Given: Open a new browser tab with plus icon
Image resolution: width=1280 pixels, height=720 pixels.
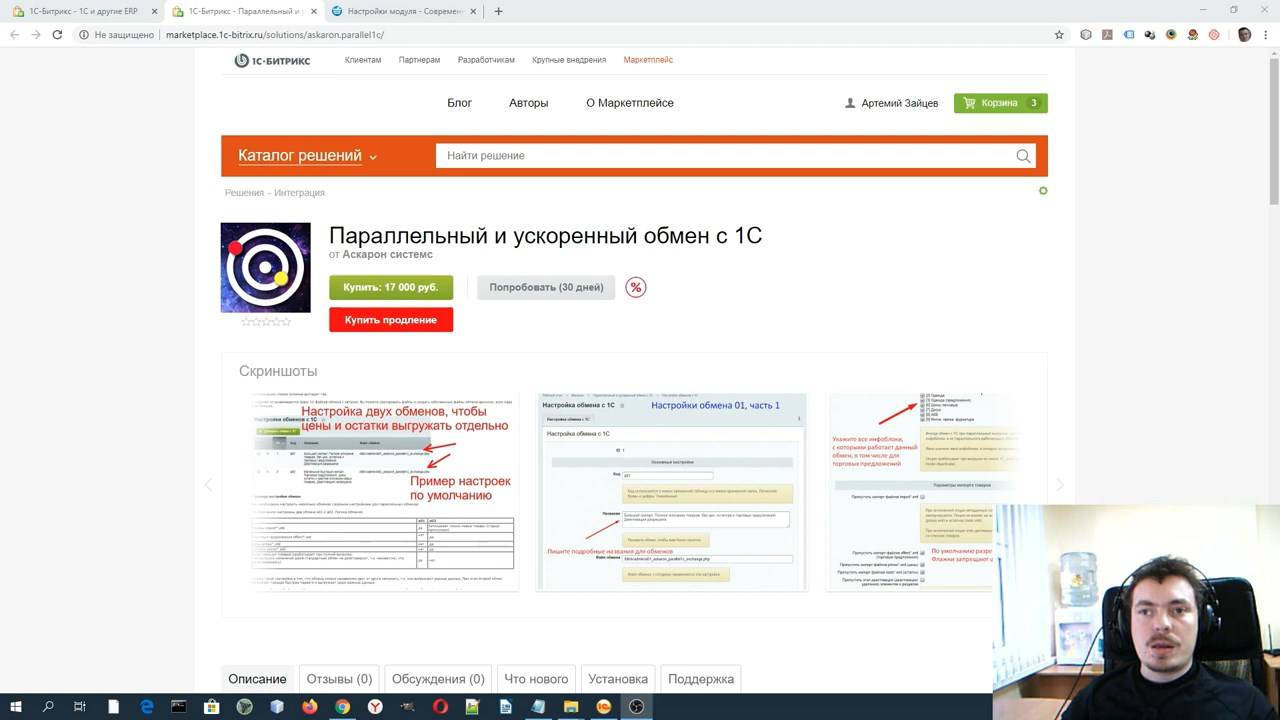Looking at the screenshot, I should 499,11.
